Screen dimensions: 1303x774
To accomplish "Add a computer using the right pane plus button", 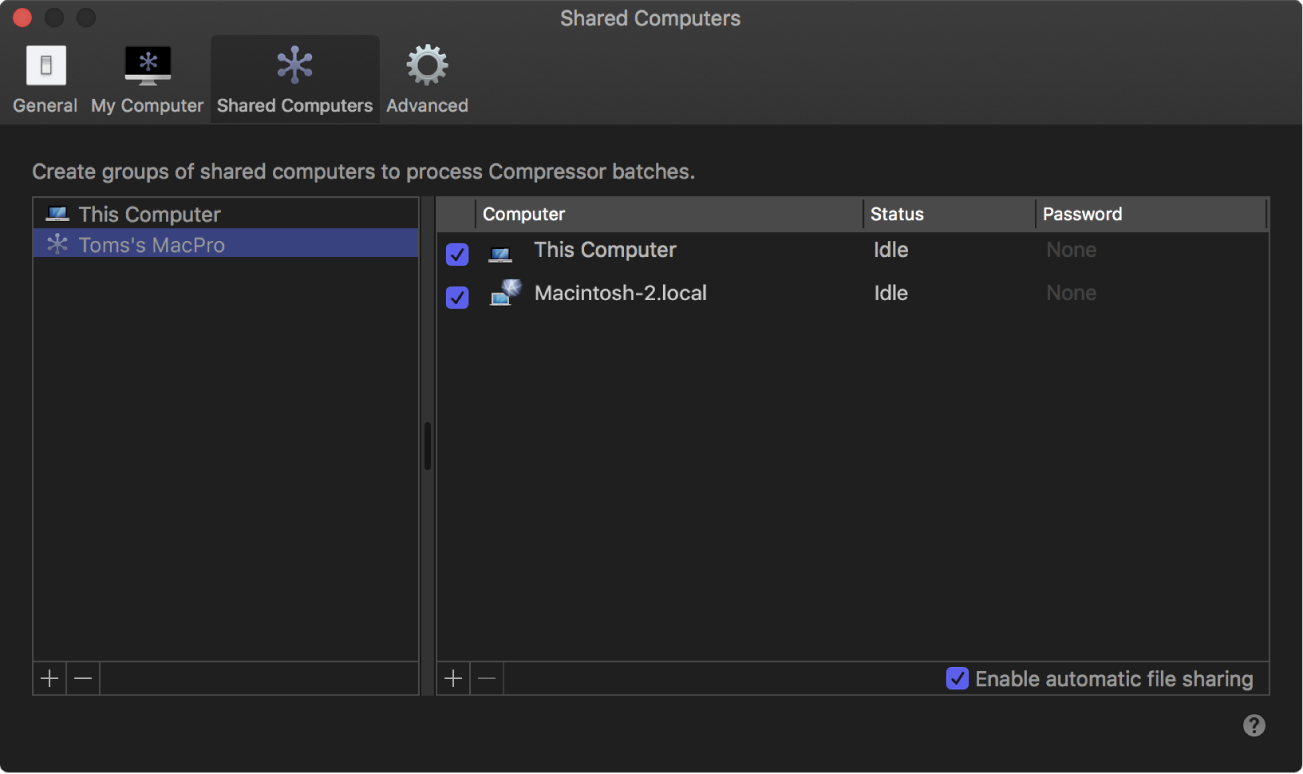I will (x=452, y=678).
